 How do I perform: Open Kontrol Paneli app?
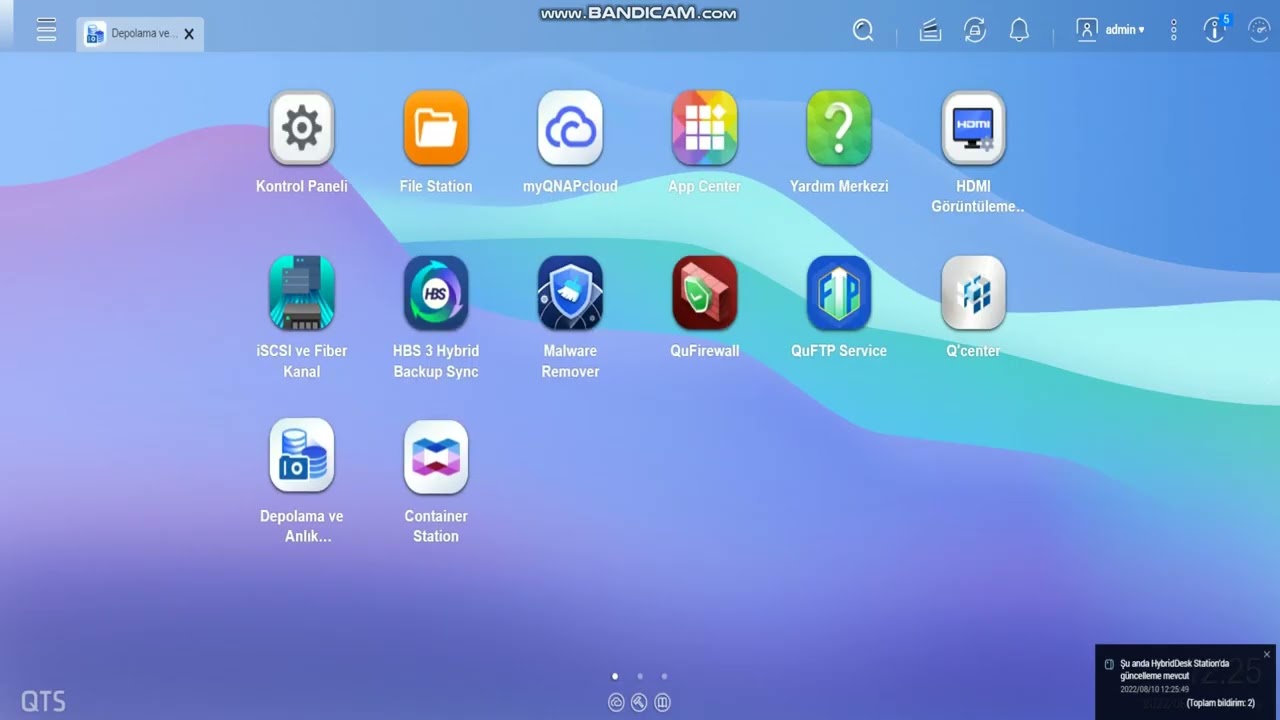[x=302, y=128]
